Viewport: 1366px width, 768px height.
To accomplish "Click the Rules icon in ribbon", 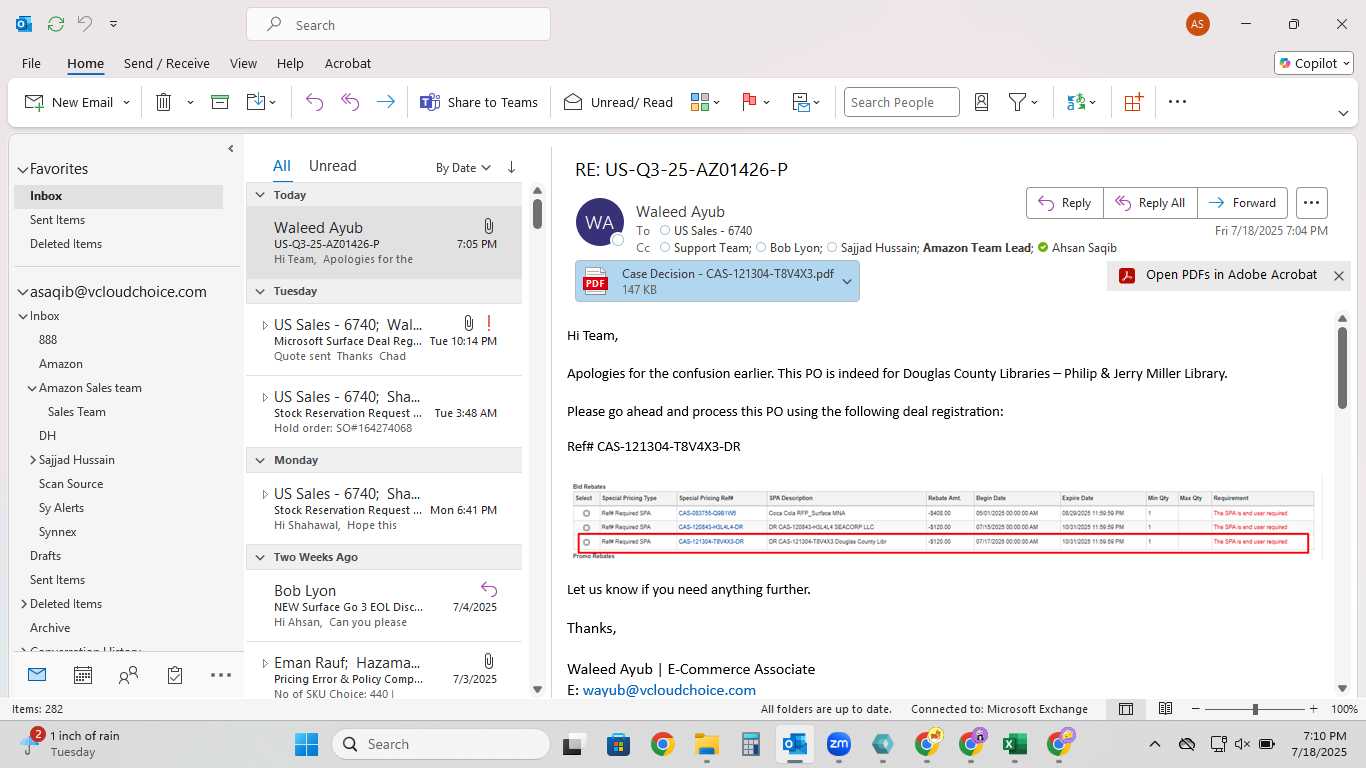I will (x=800, y=102).
